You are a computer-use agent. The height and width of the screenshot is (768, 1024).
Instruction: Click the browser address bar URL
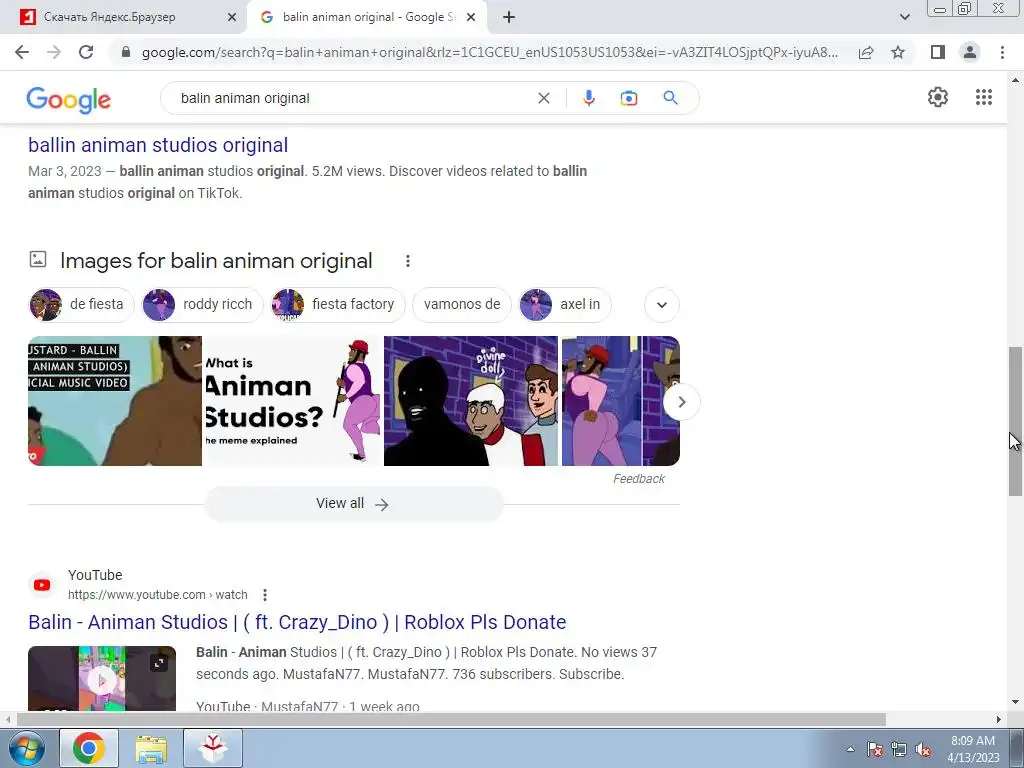pos(490,52)
